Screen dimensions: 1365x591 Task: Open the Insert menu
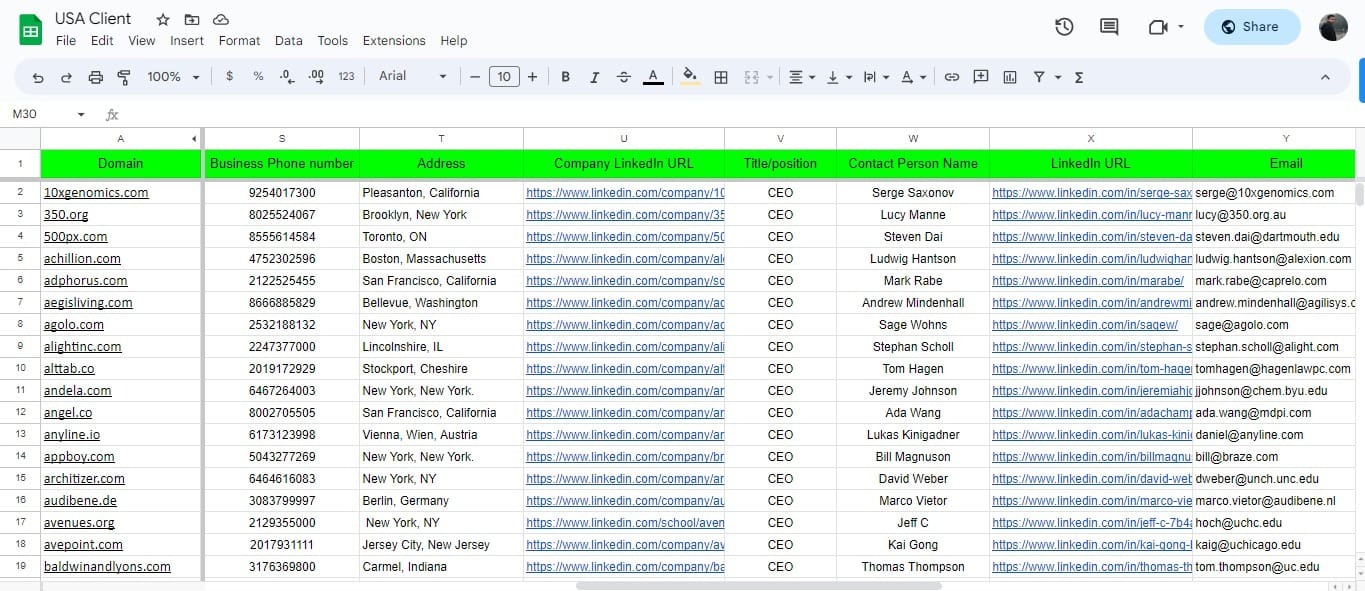(187, 41)
